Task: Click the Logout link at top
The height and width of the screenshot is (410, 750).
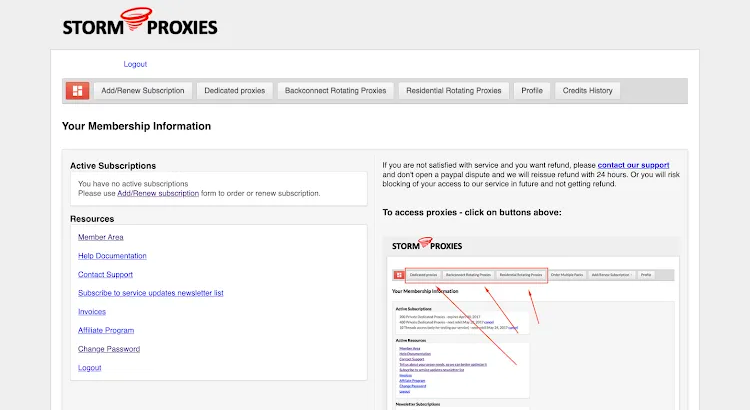Action: tap(135, 64)
